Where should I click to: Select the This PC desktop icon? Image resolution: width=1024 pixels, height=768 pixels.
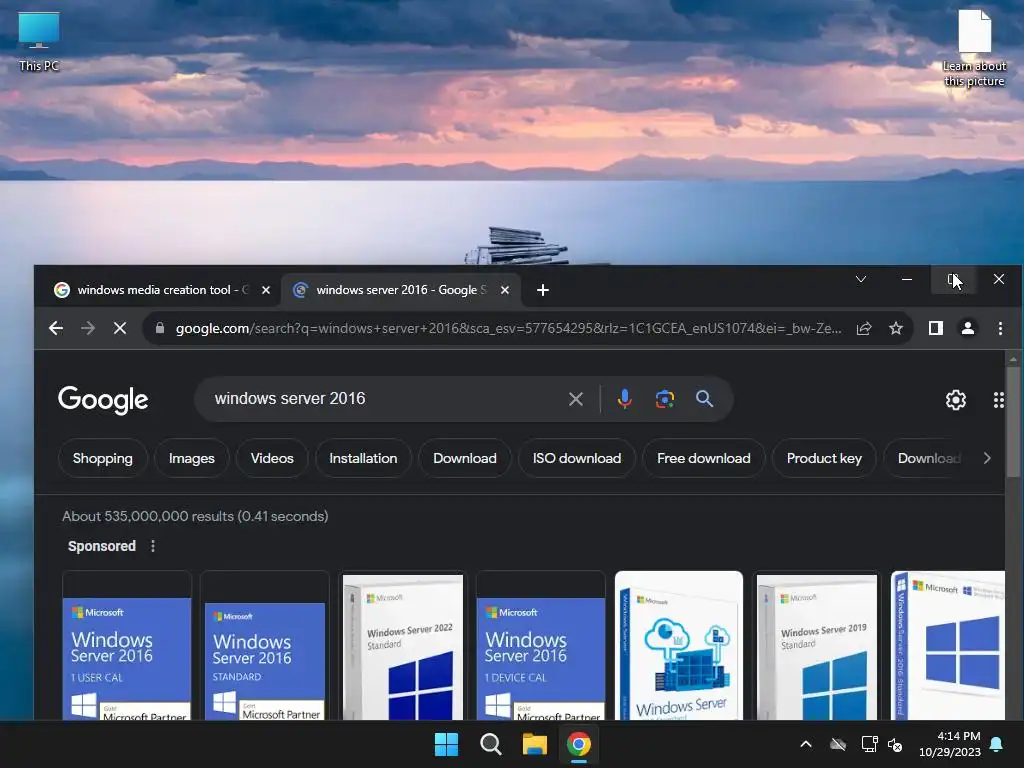pyautogui.click(x=39, y=42)
